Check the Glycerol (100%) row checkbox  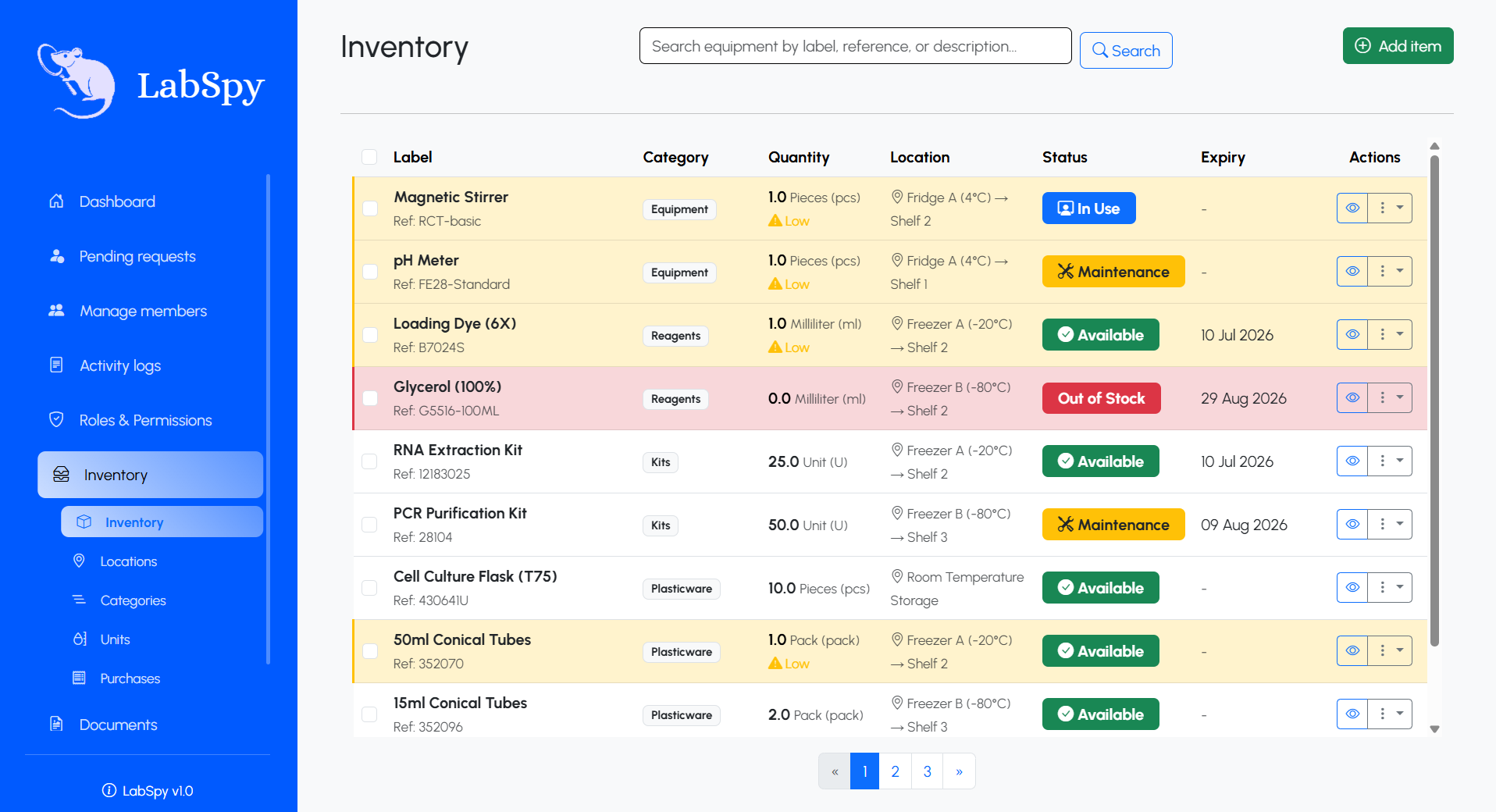(370, 398)
